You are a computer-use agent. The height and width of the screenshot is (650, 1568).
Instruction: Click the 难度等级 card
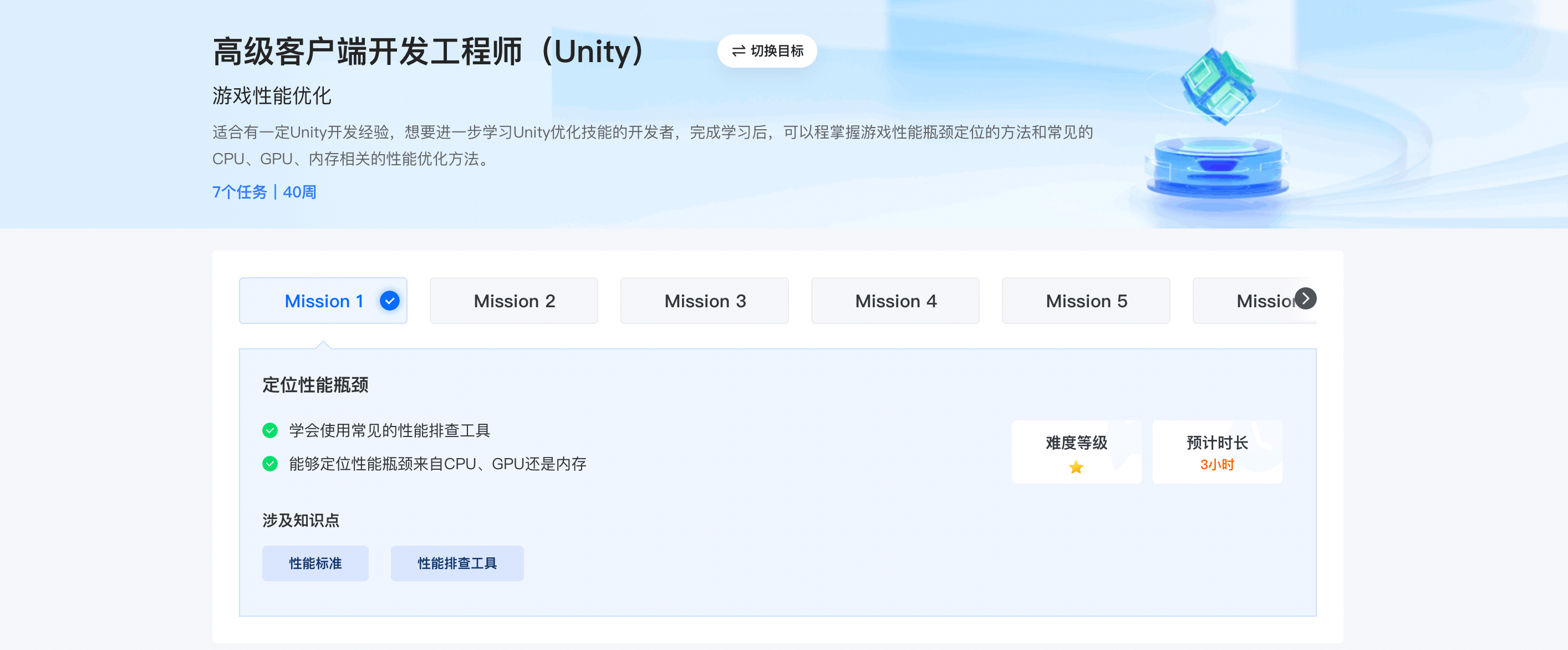[1076, 451]
